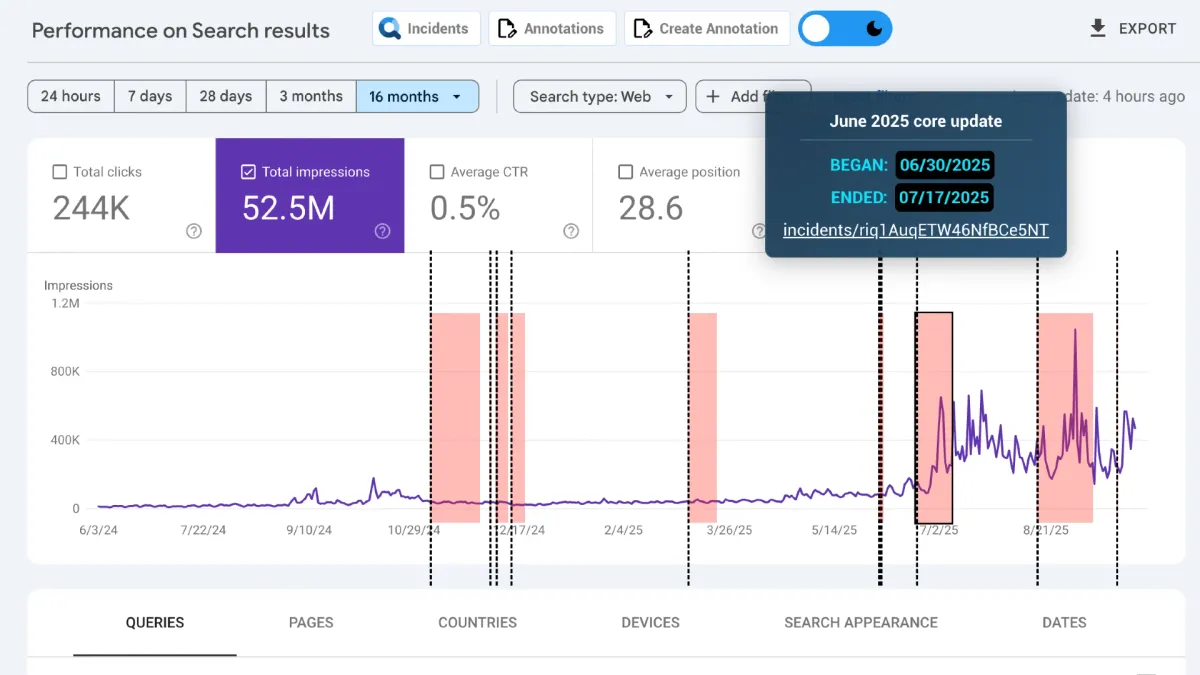Toggle the dark mode switch off
1200x675 pixels.
845,28
